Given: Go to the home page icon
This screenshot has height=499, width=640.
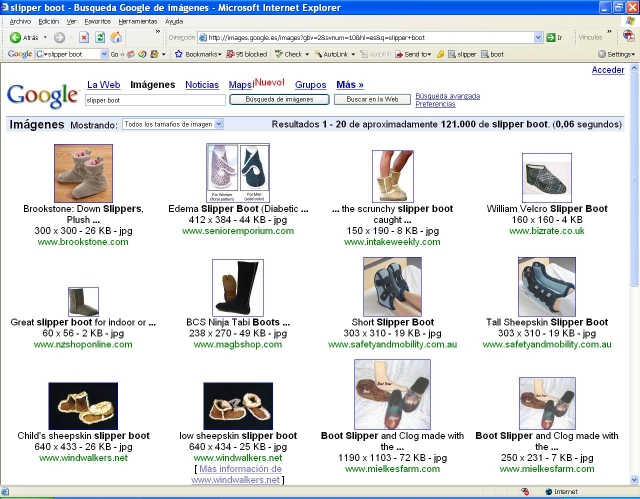Looking at the screenshot, I should (116, 38).
